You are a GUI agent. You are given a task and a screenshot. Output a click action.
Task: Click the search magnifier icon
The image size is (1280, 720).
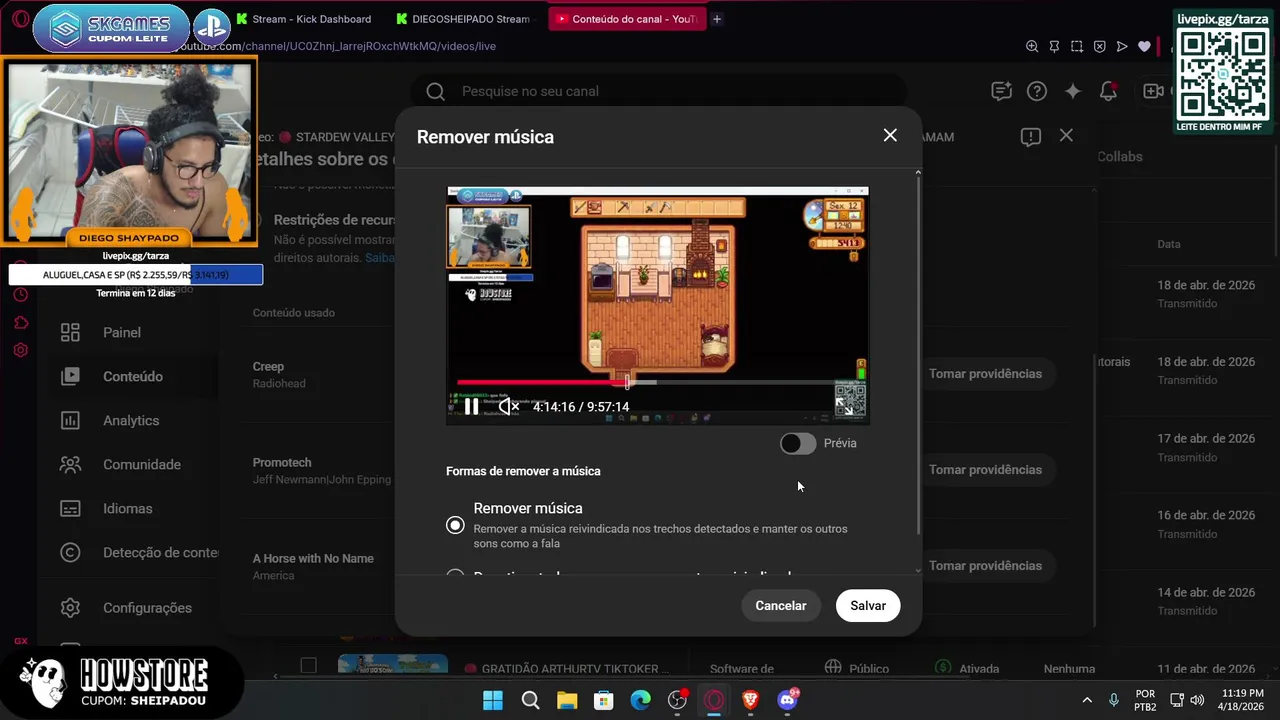coord(435,91)
